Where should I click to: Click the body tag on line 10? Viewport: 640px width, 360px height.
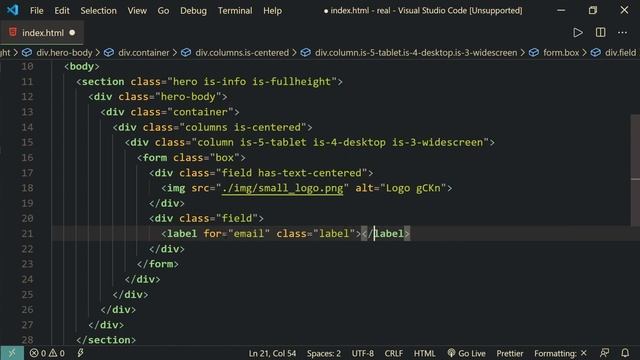coord(82,67)
